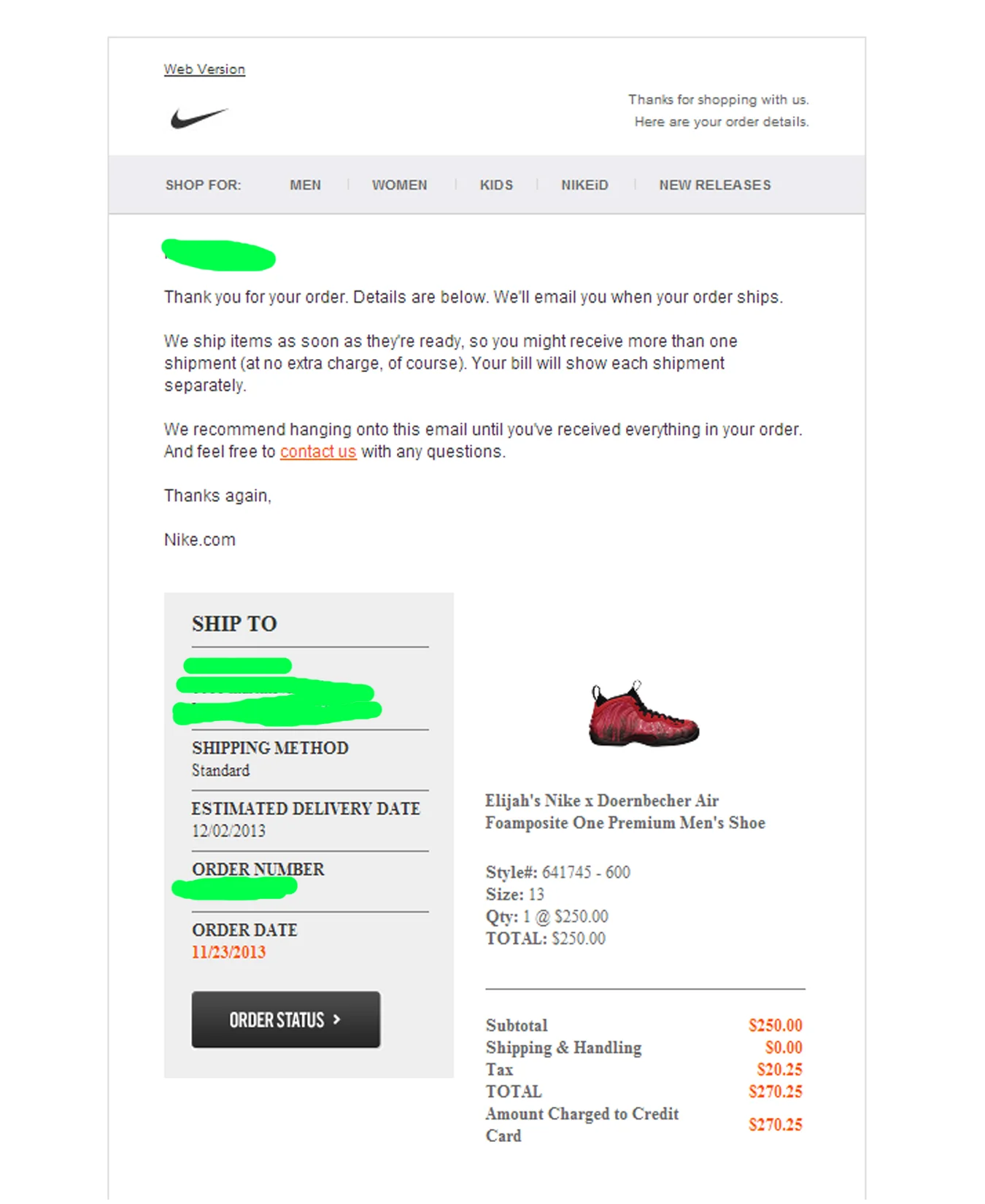Click the Style# 641745 - 600 text
This screenshot has width=985, height=1204.
click(x=558, y=872)
